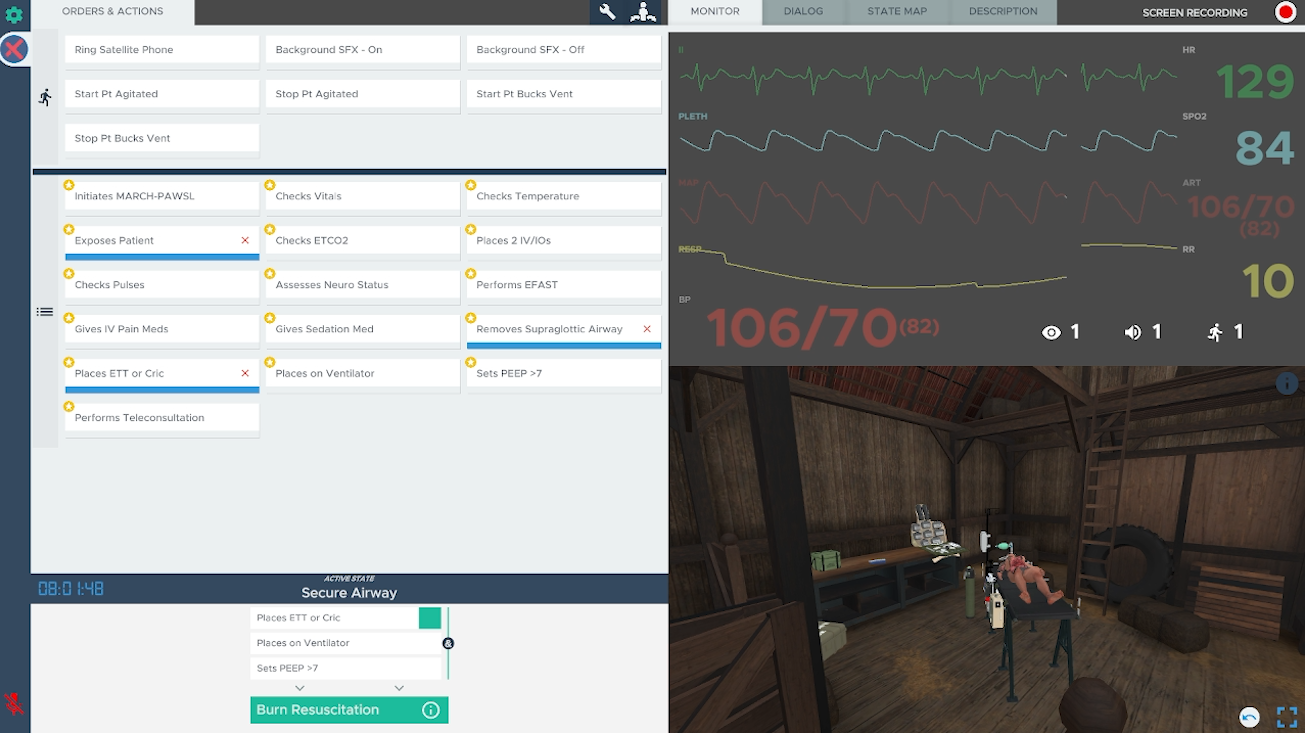
Task: Click the Burn Resuscitation info icon
Action: [431, 710]
